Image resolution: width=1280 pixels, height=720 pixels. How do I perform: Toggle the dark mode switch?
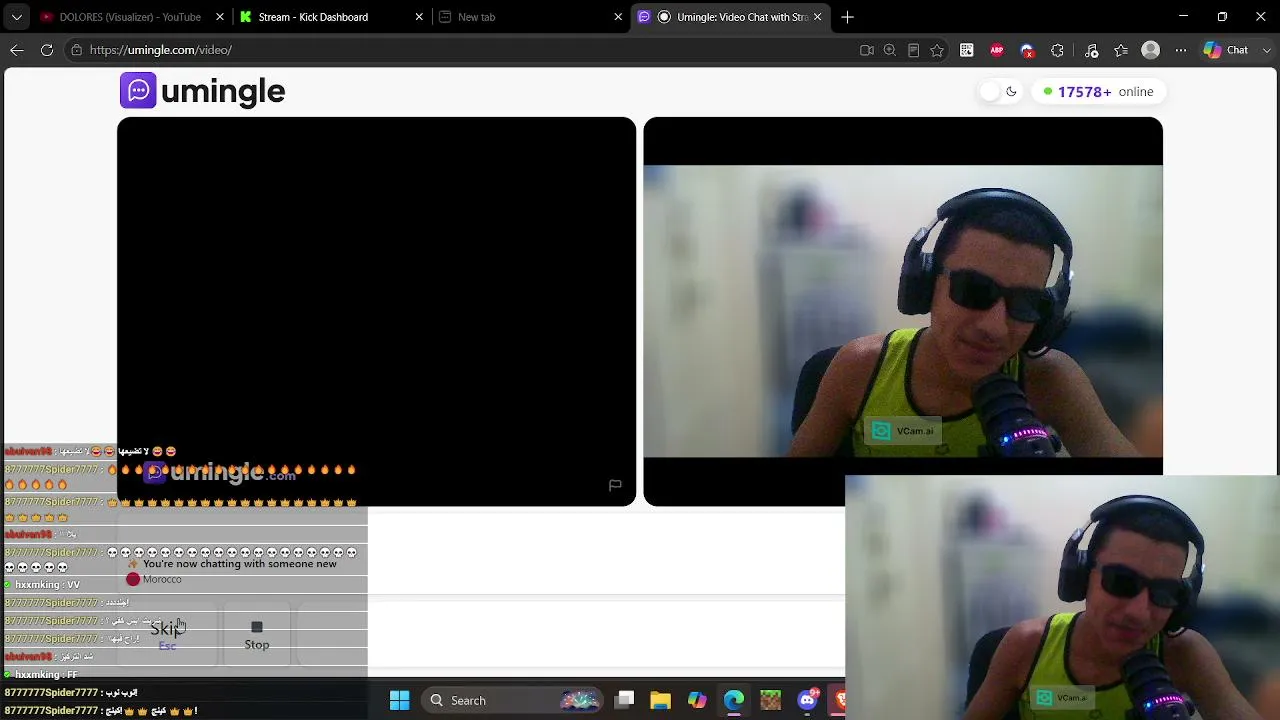pos(999,92)
